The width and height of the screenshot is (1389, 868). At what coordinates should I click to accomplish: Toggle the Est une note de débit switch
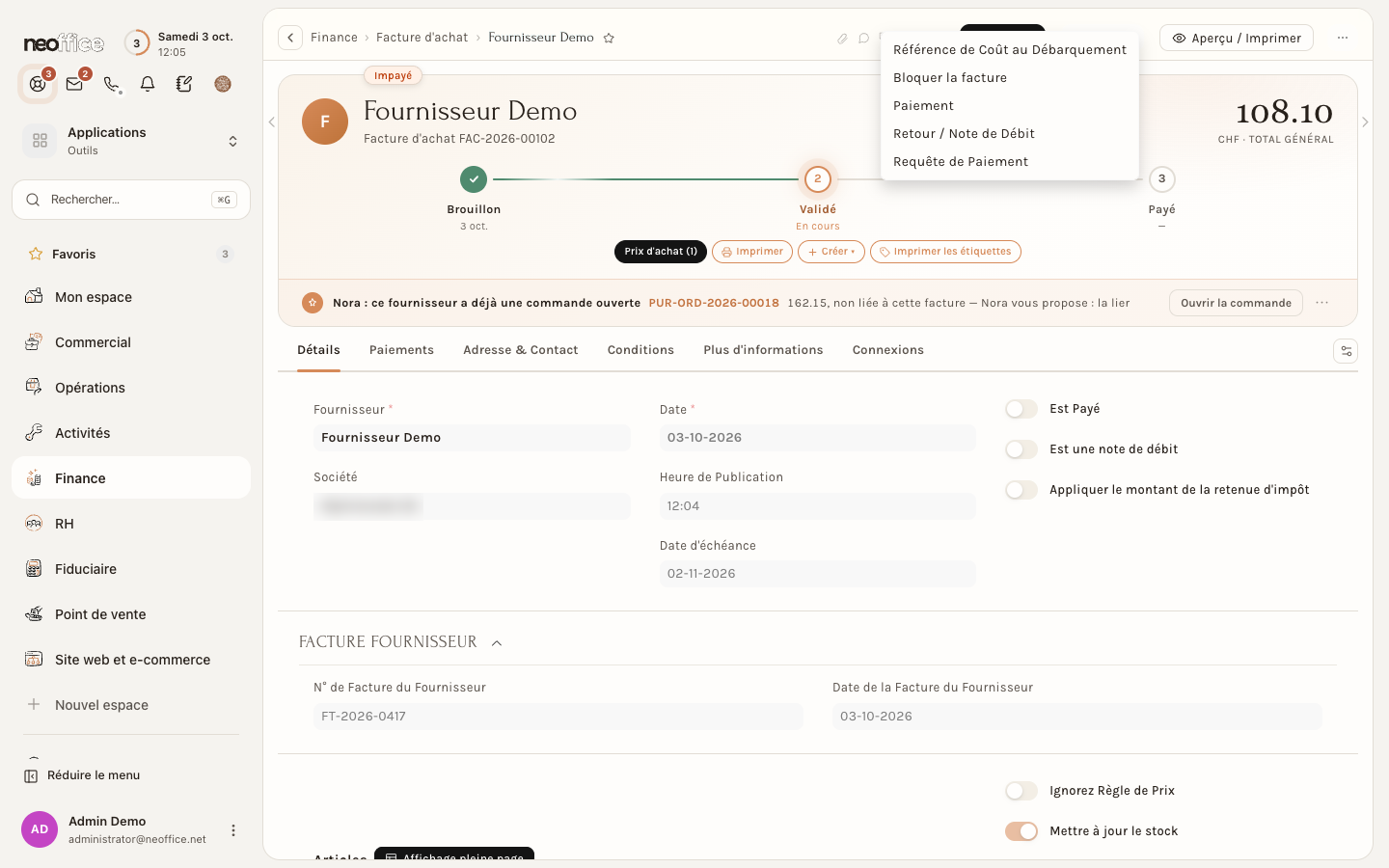1021,449
